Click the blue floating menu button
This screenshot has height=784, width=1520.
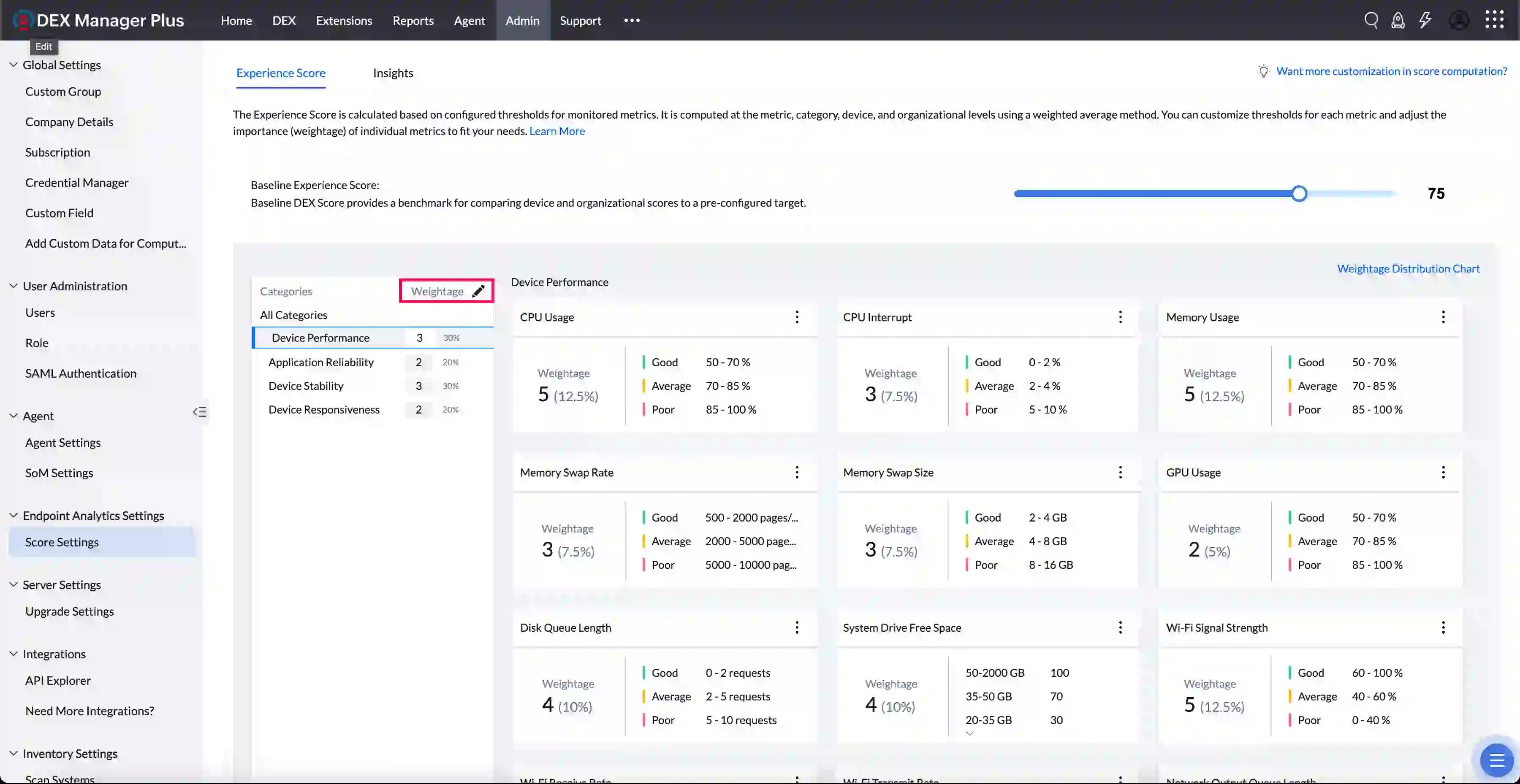(x=1496, y=760)
